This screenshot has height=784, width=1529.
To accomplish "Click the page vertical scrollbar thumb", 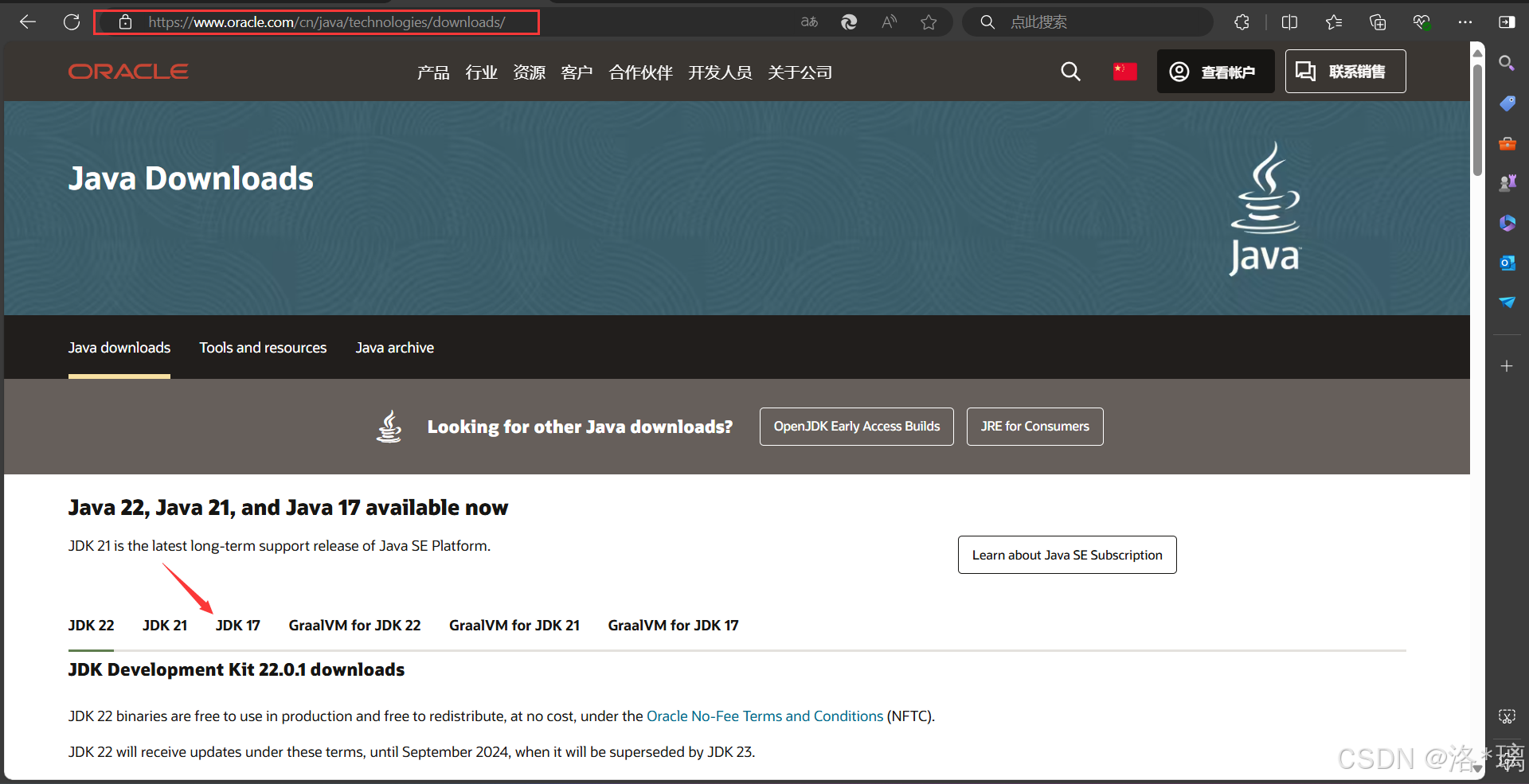I will click(x=1477, y=119).
